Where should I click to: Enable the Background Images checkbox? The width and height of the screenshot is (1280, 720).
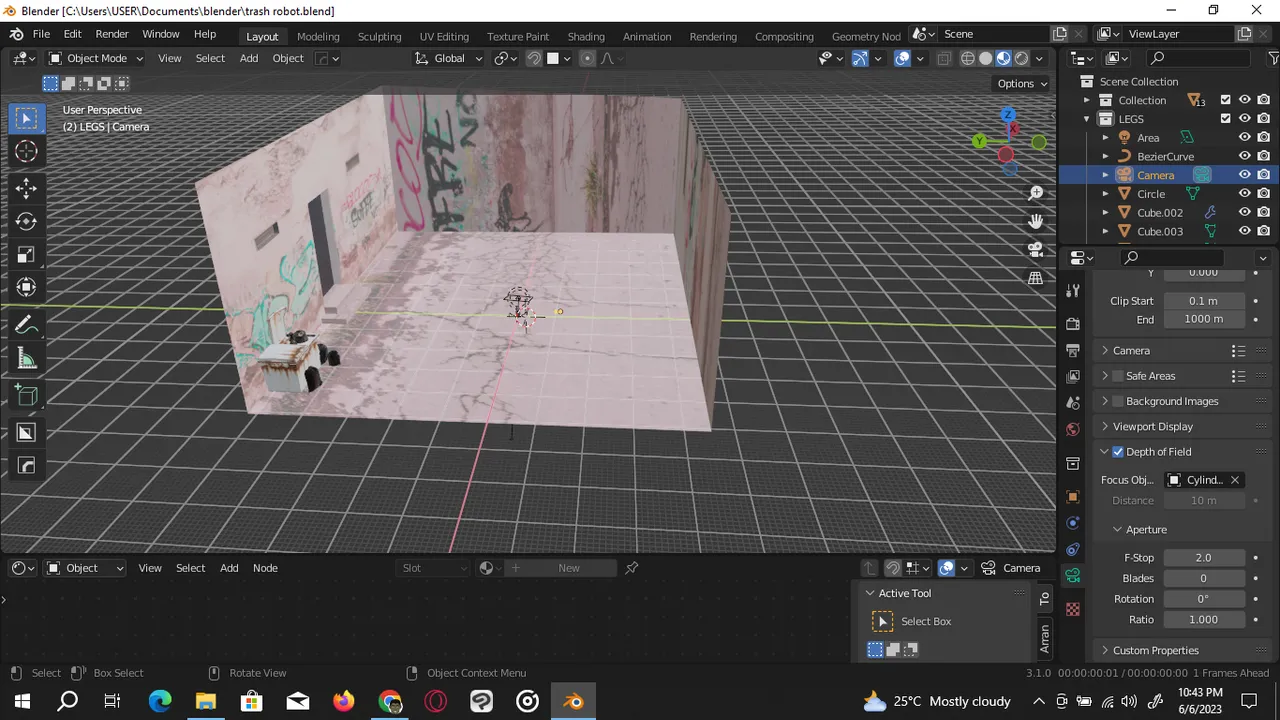click(1118, 401)
